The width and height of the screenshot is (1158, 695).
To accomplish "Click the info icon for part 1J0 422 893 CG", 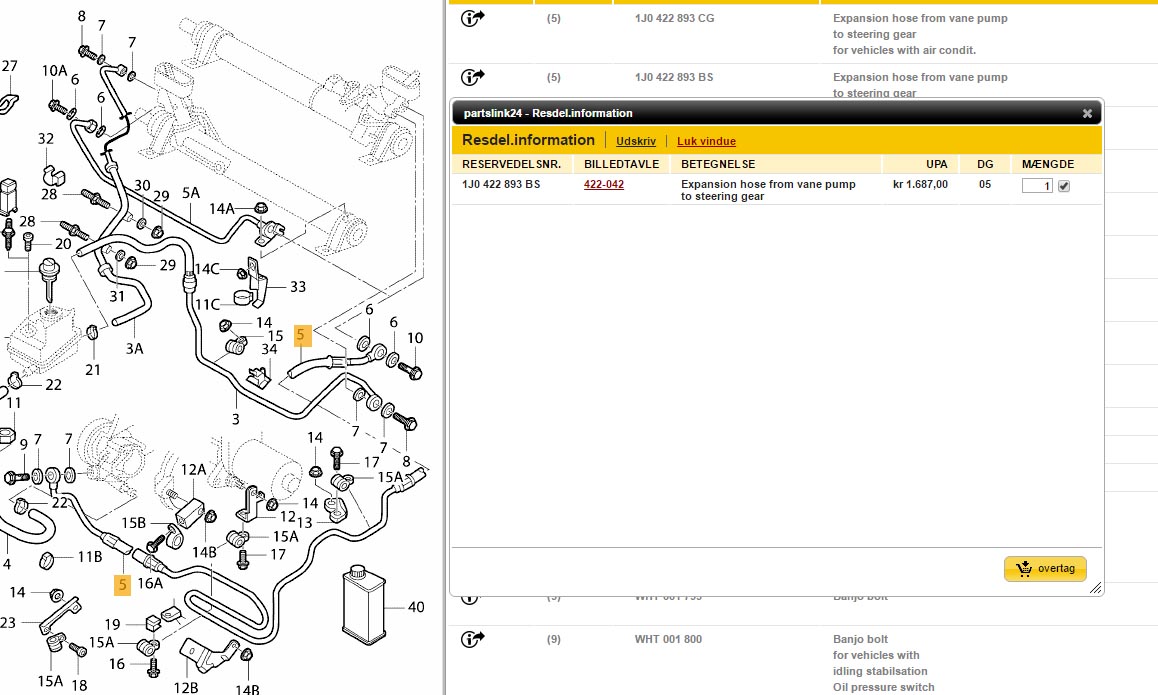I will click(x=472, y=17).
